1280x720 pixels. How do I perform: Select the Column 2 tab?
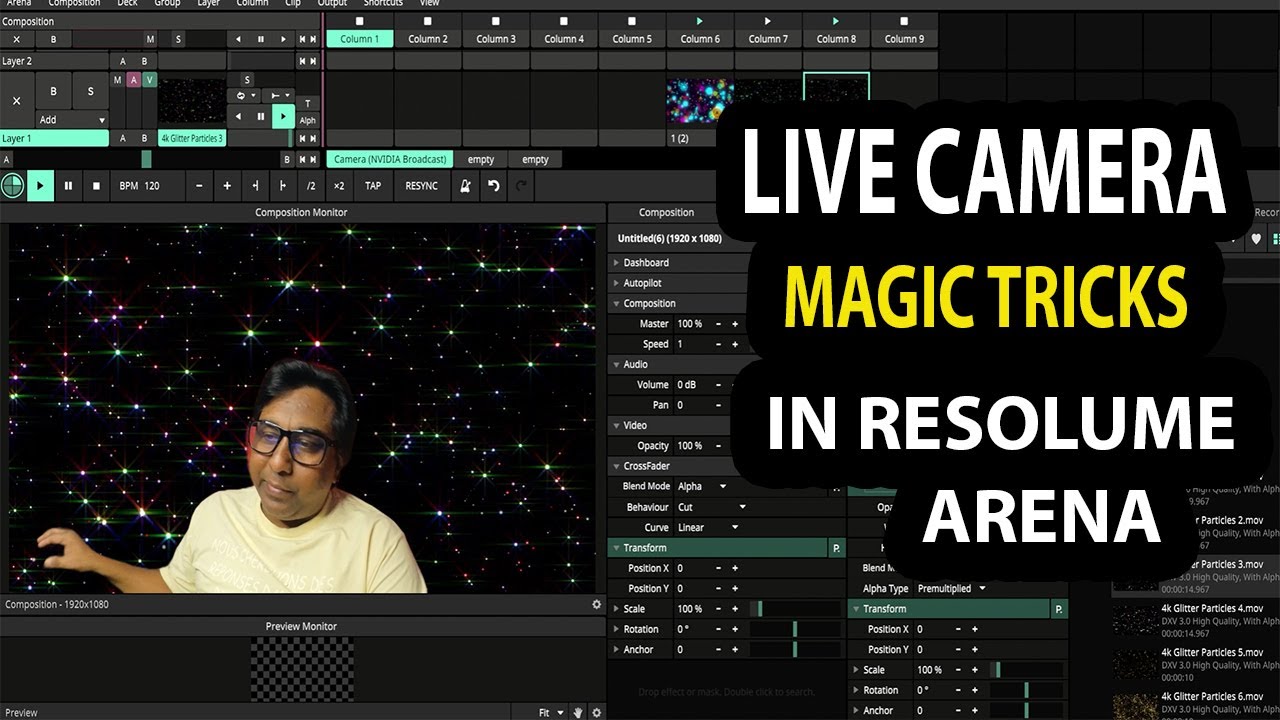point(428,39)
